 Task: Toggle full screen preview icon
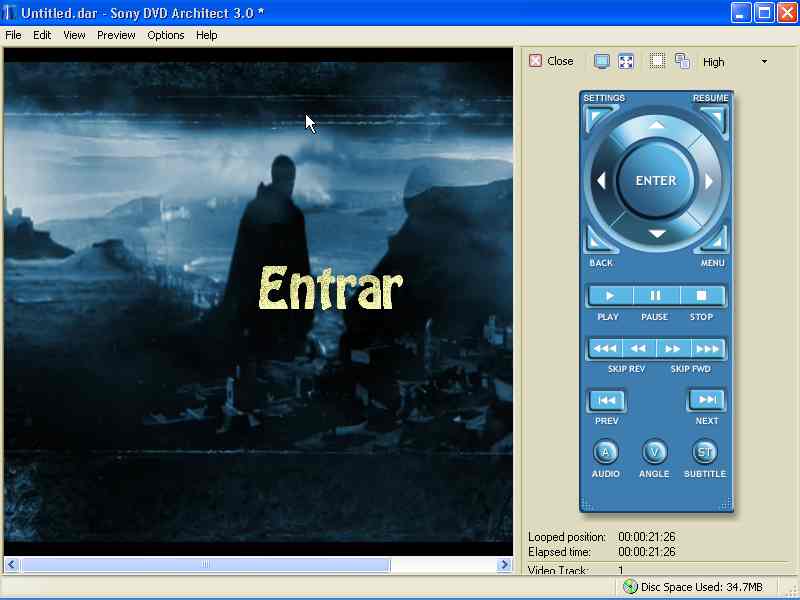tap(626, 61)
